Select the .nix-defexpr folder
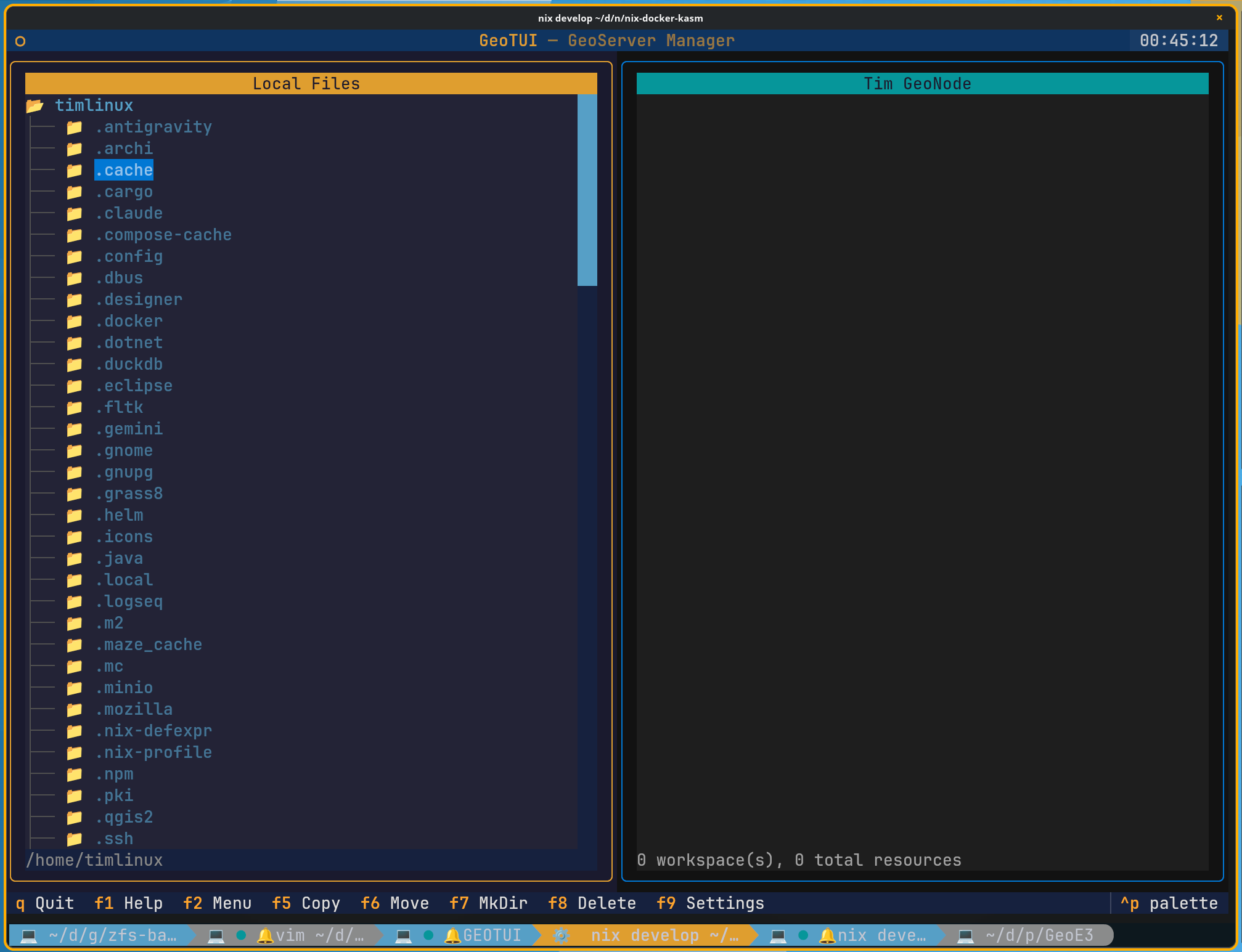The height and width of the screenshot is (952, 1242). [153, 731]
